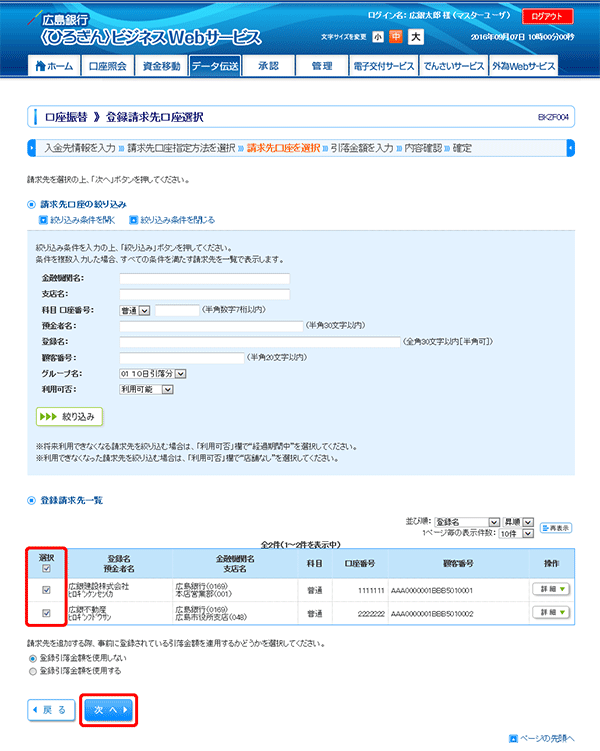Click the green 絞り込み button
The height and width of the screenshot is (751, 600).
(x=69, y=417)
